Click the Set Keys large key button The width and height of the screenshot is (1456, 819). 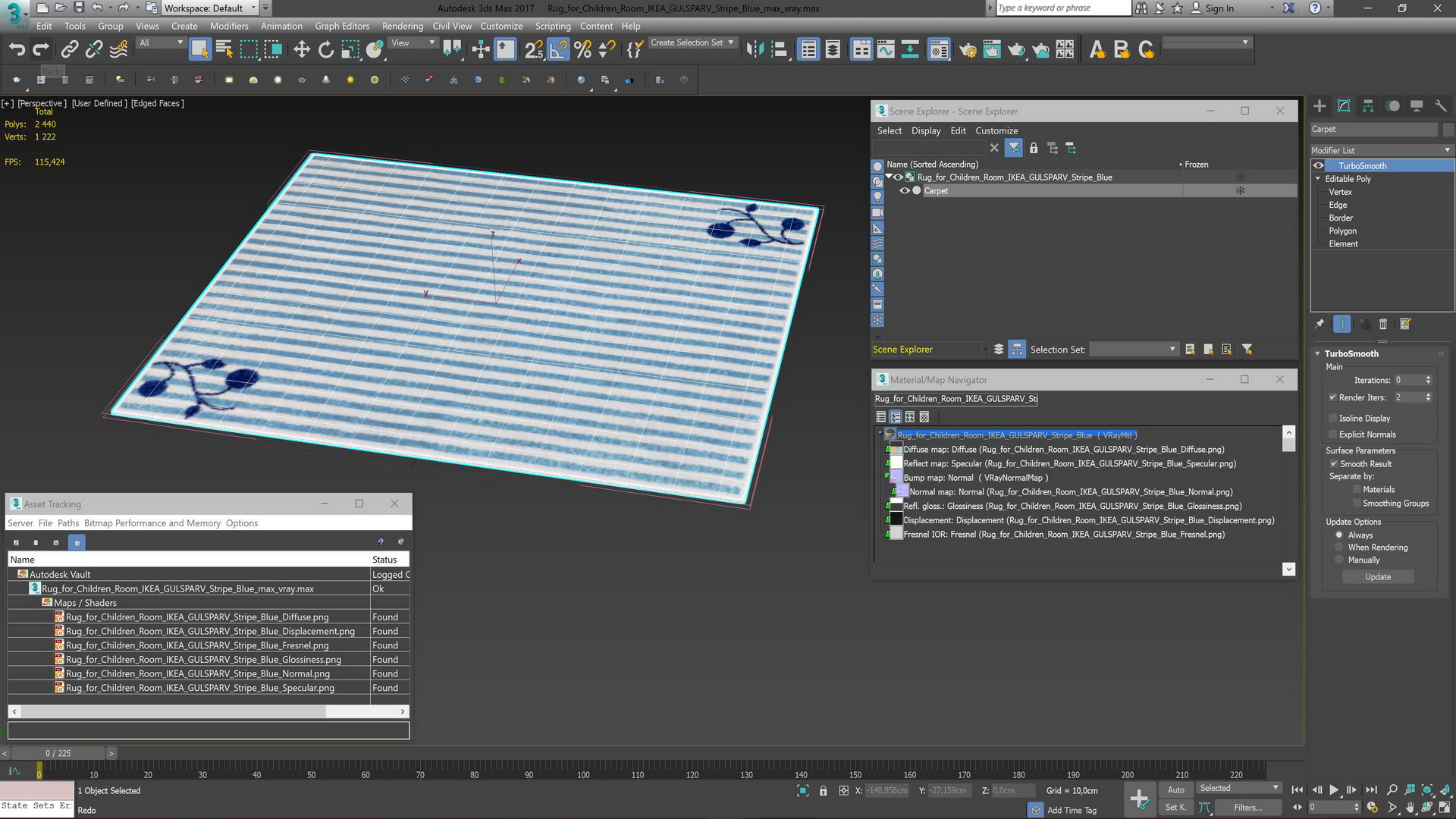(1139, 799)
